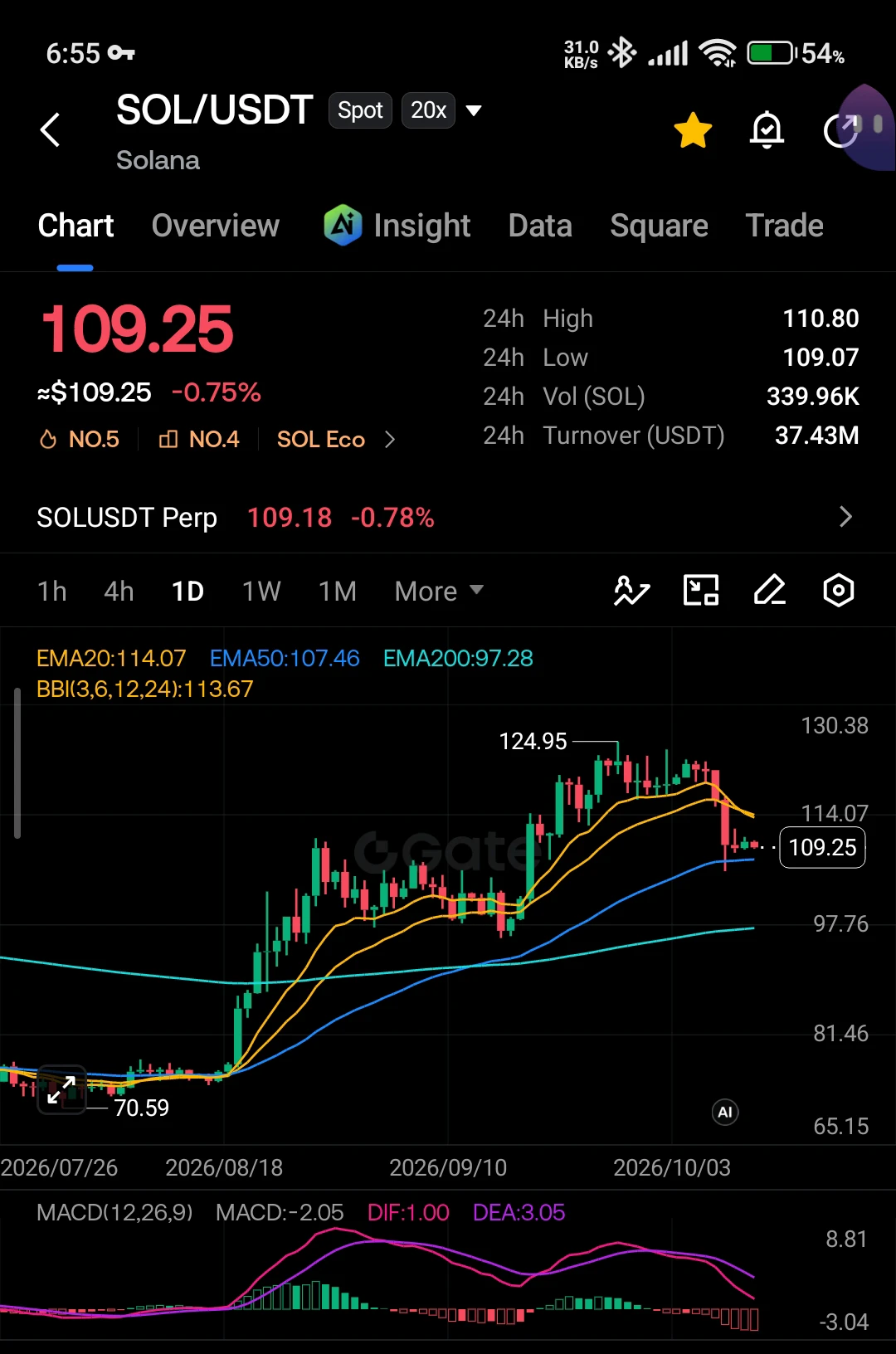Image resolution: width=896 pixels, height=1354 pixels.
Task: Tap the share icon in header
Action: click(x=840, y=130)
